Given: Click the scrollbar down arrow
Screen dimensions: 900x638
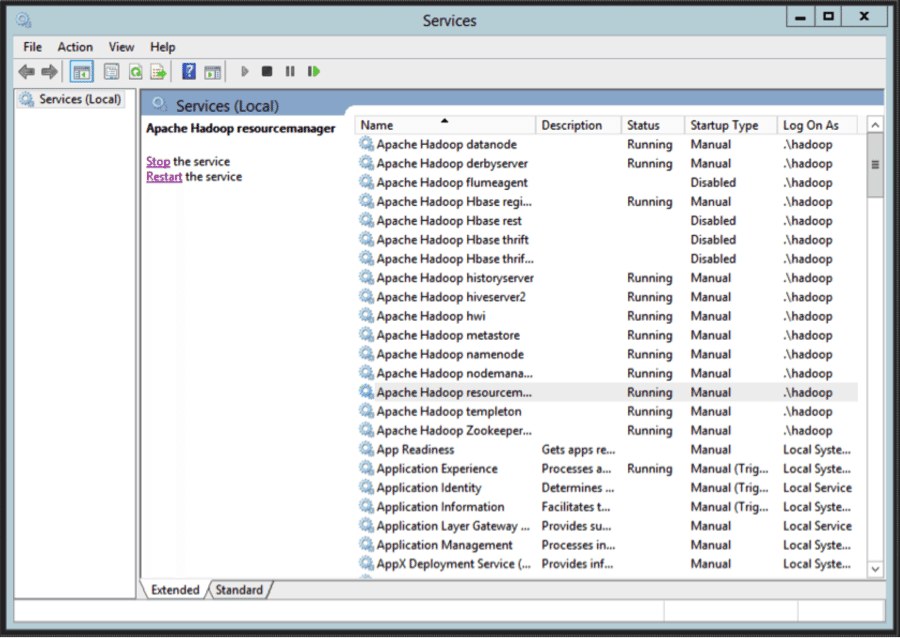Looking at the screenshot, I should click(x=875, y=569).
